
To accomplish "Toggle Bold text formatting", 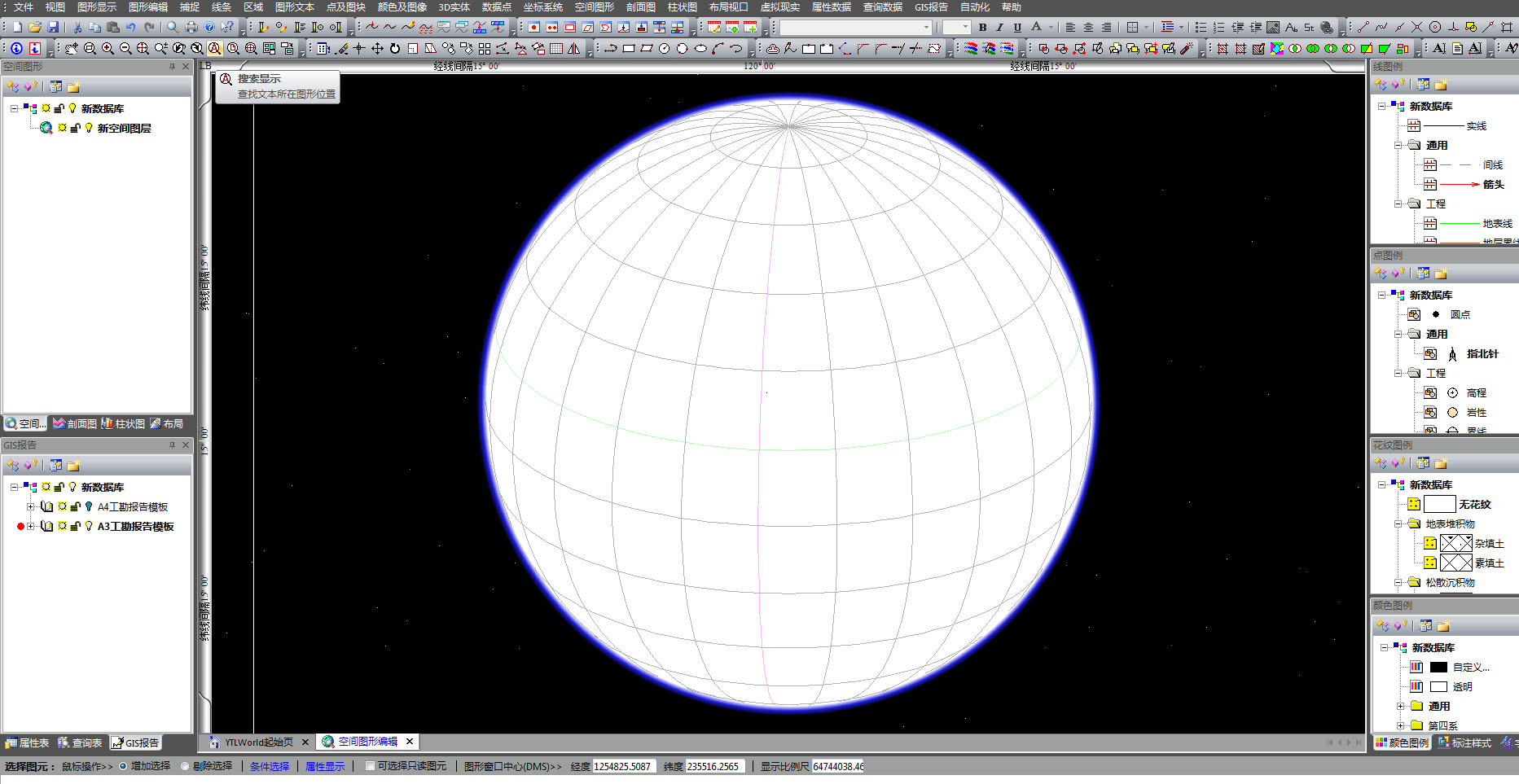I will click(x=982, y=27).
